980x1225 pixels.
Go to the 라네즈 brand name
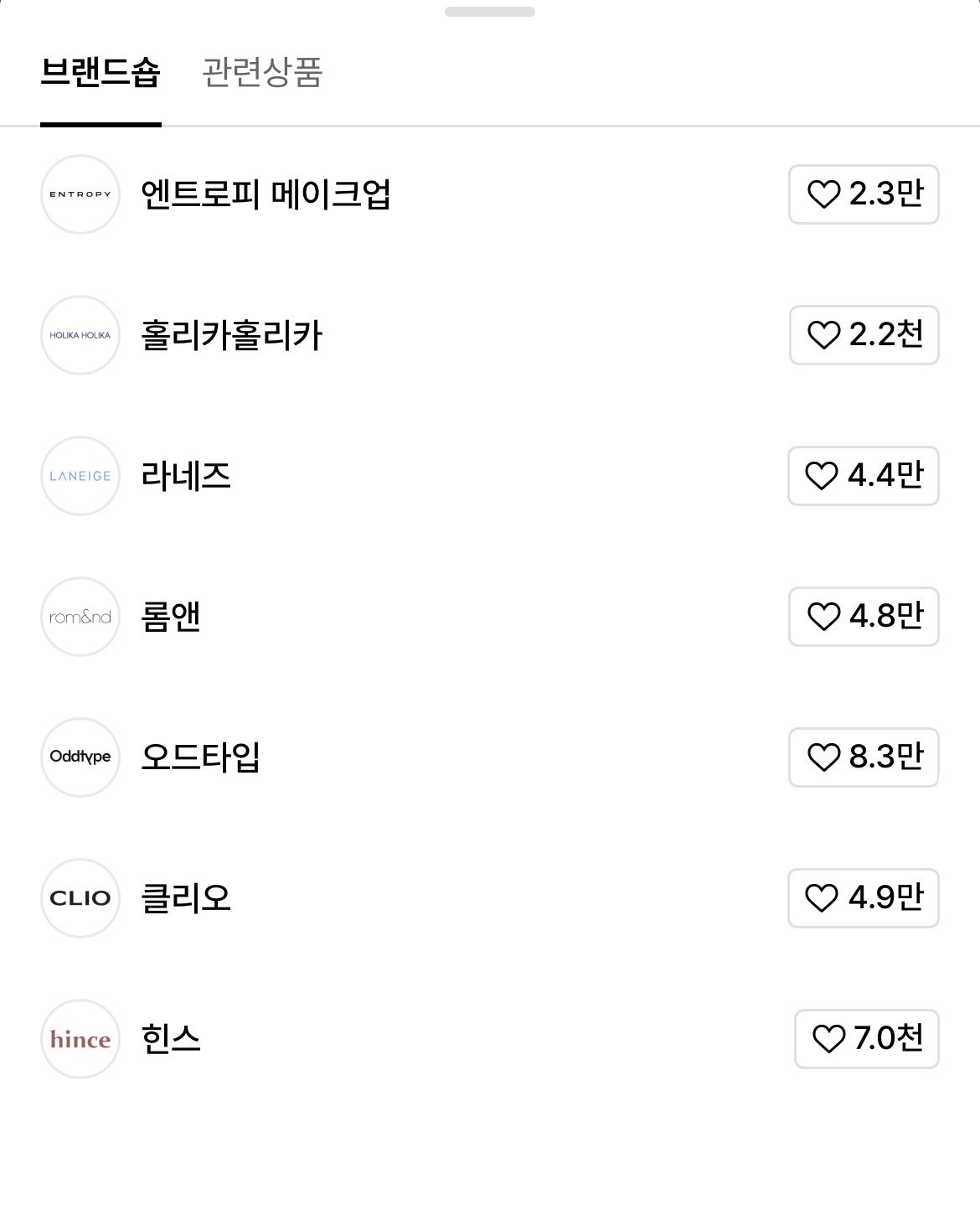[186, 476]
